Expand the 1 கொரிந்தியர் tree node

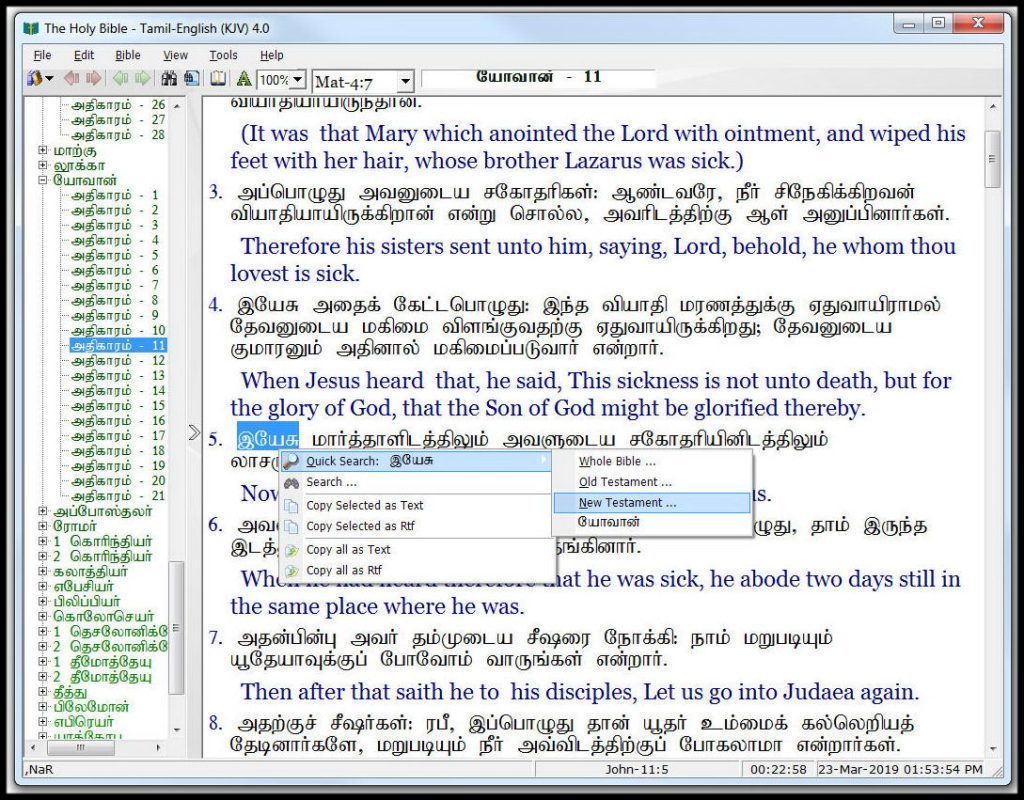tap(43, 541)
